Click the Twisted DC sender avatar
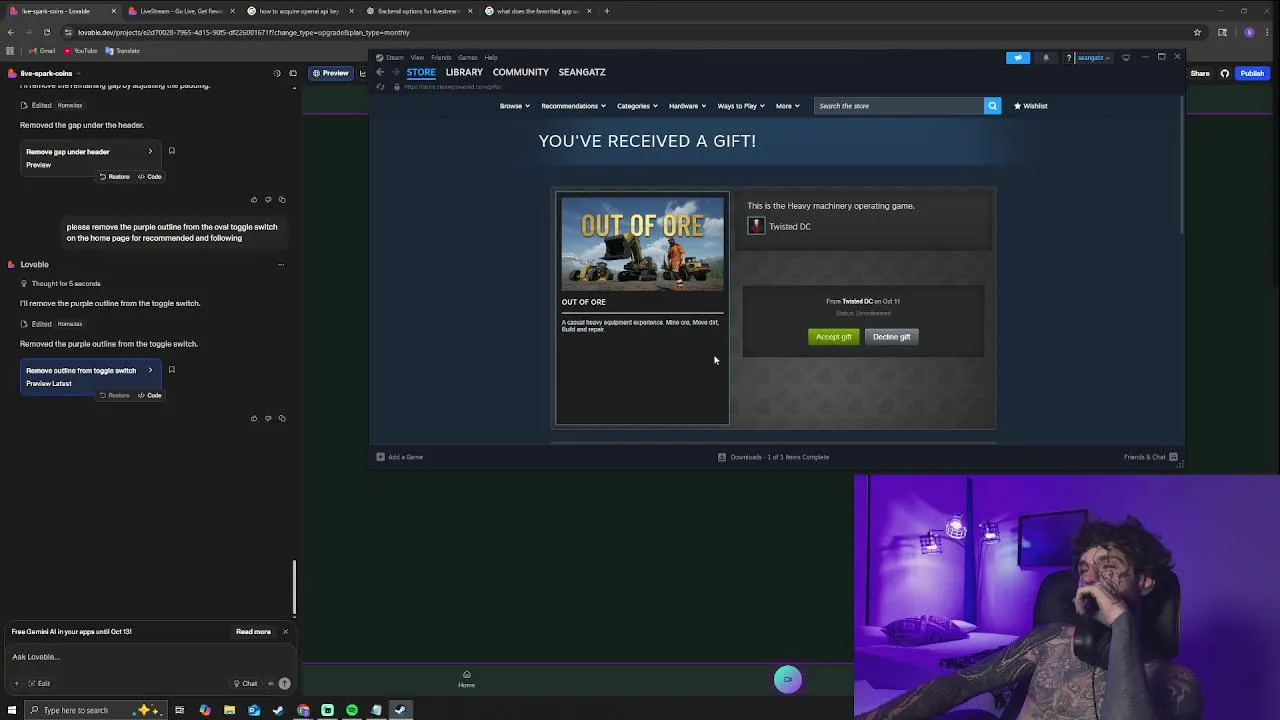This screenshot has height=720, width=1280. coord(756,226)
